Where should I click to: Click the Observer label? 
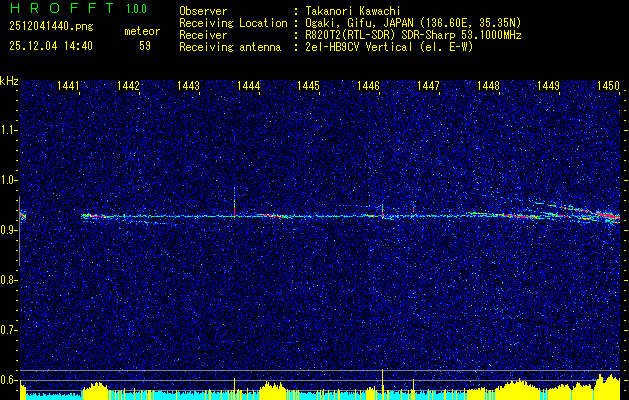[203, 11]
